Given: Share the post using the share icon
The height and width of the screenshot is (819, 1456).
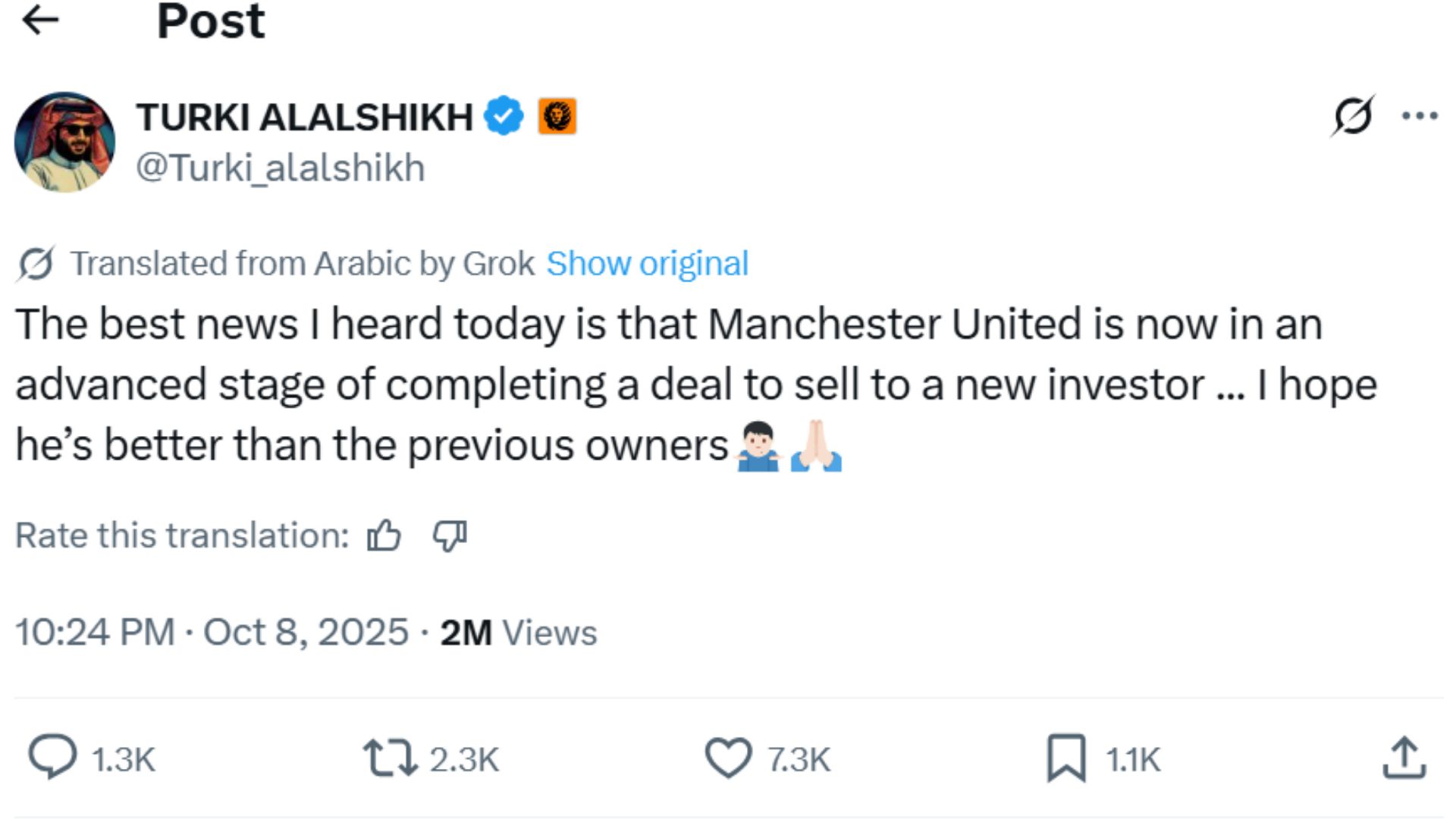Looking at the screenshot, I should (x=1404, y=755).
